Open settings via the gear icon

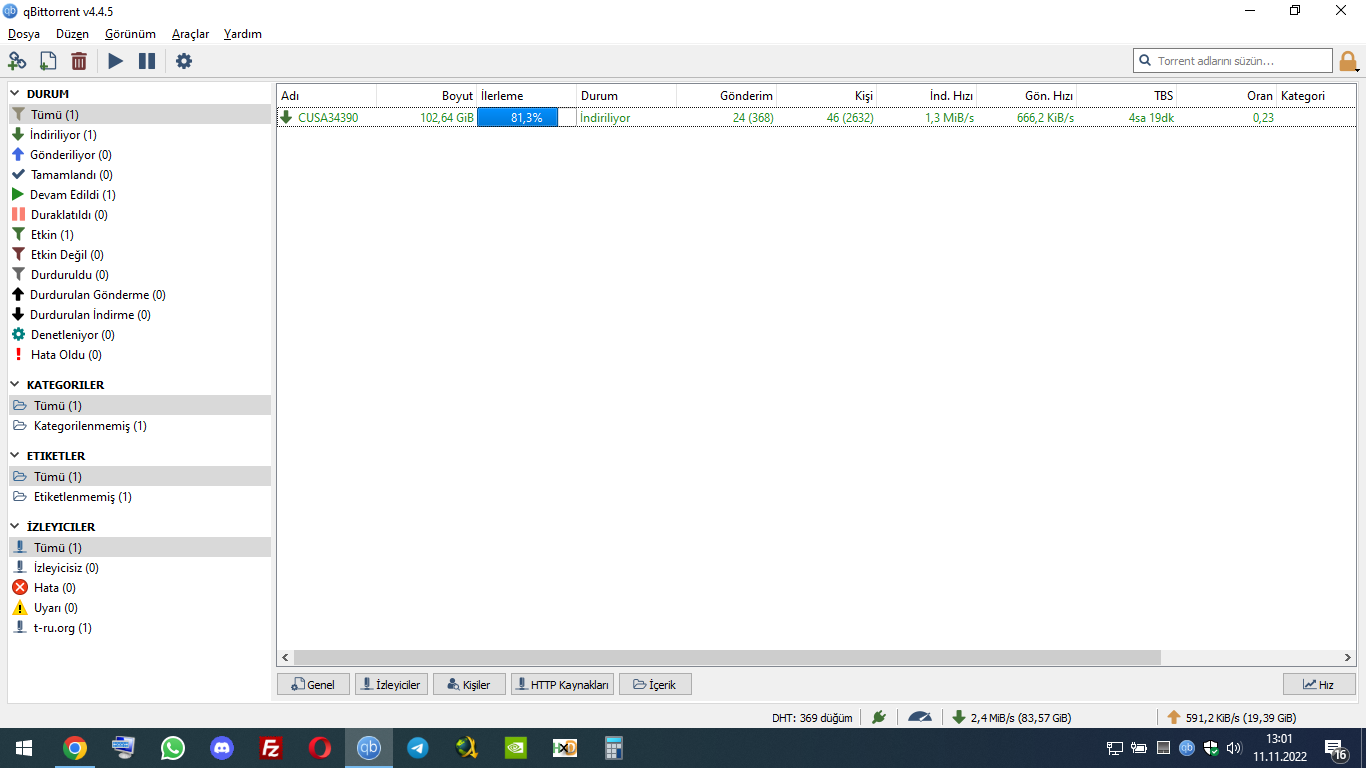[x=184, y=61]
